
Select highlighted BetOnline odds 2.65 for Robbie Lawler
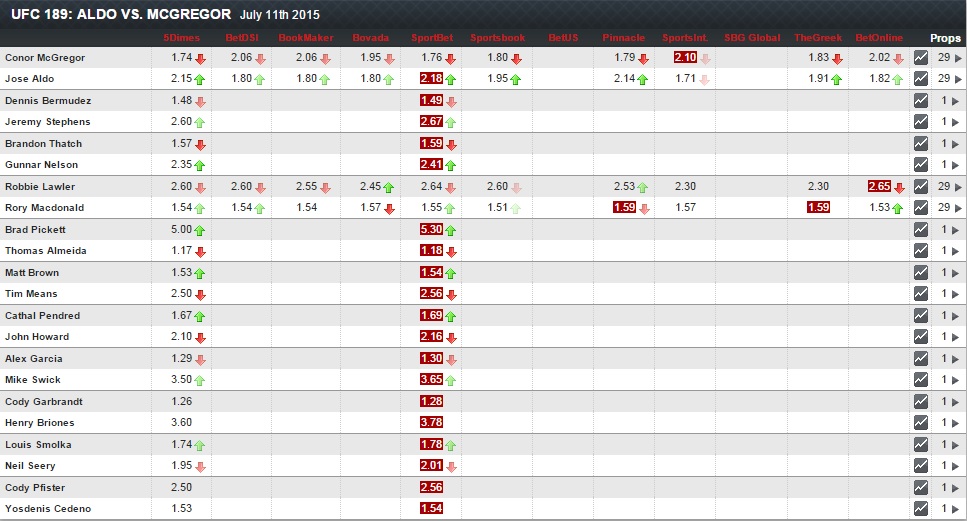[x=879, y=186]
